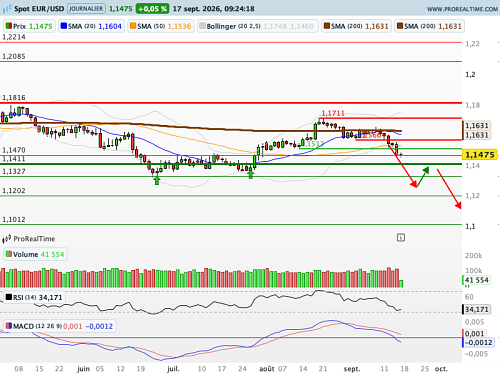Click the 1,1327 support level label
The image size is (500, 375).
(x=14, y=171)
